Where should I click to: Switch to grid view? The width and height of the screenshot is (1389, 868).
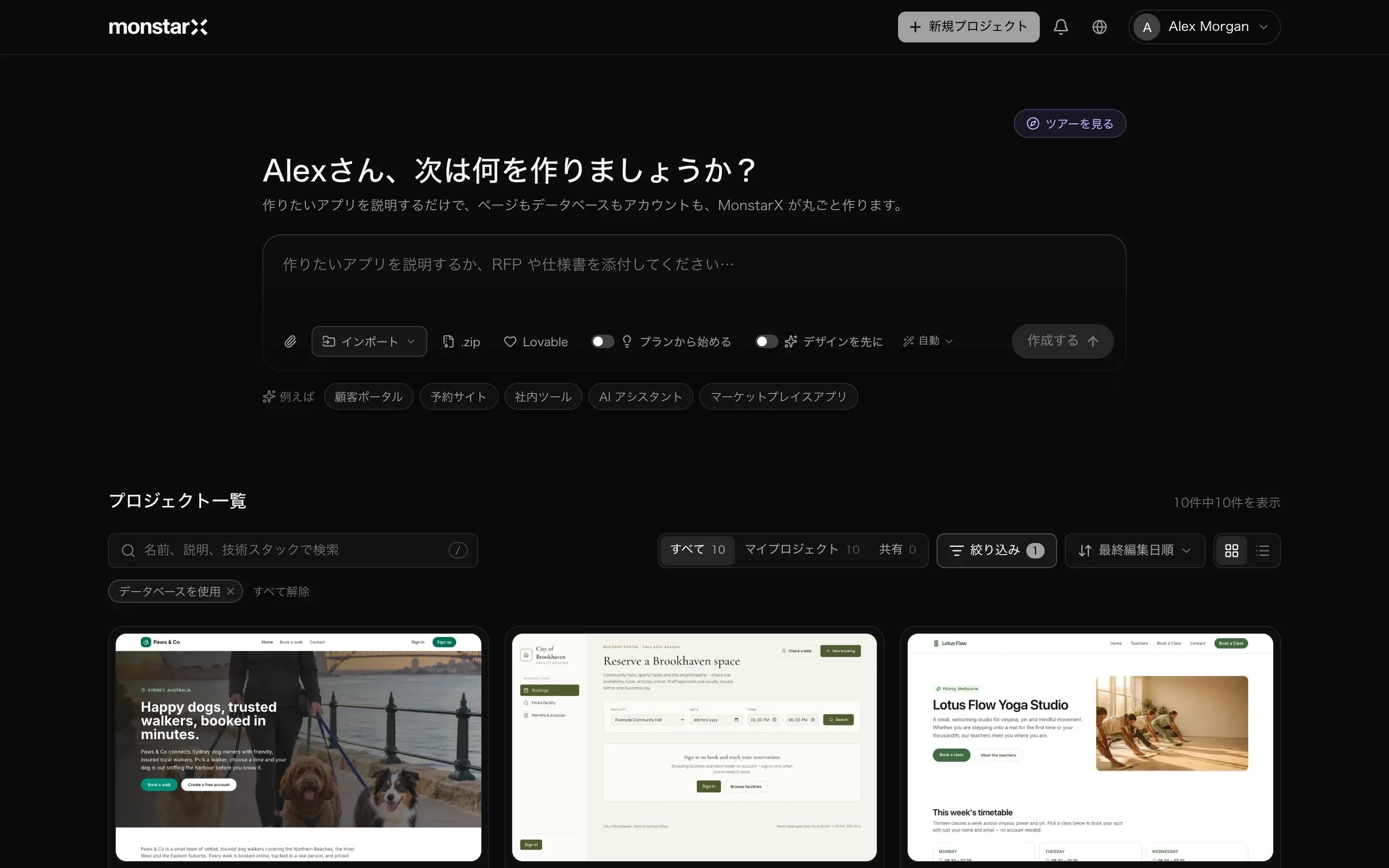point(1232,551)
